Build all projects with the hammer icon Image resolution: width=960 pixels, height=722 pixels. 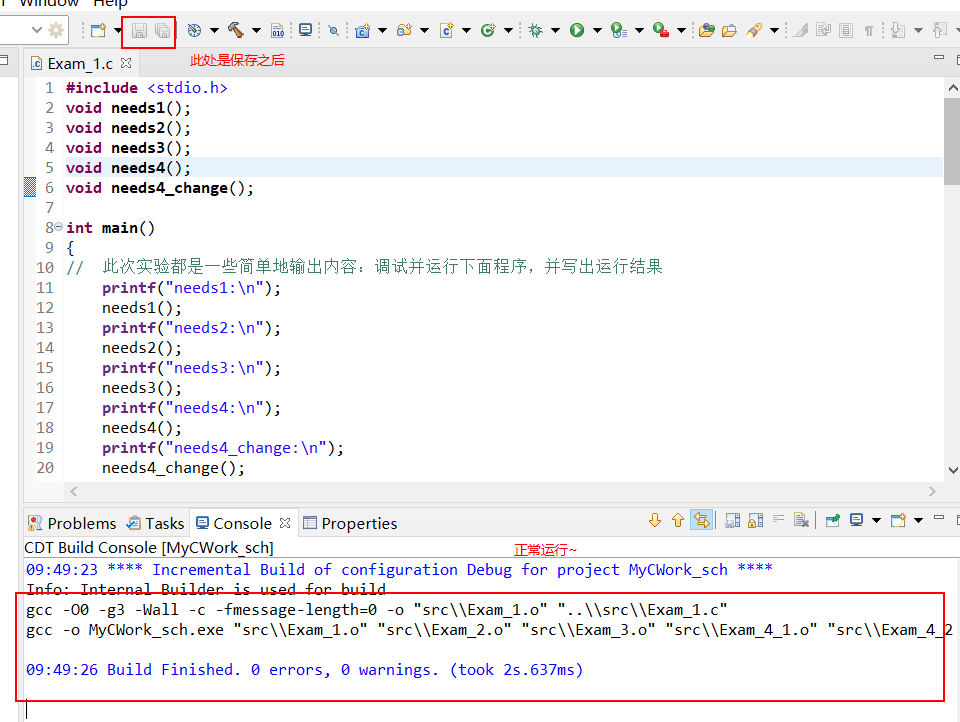[x=237, y=31]
